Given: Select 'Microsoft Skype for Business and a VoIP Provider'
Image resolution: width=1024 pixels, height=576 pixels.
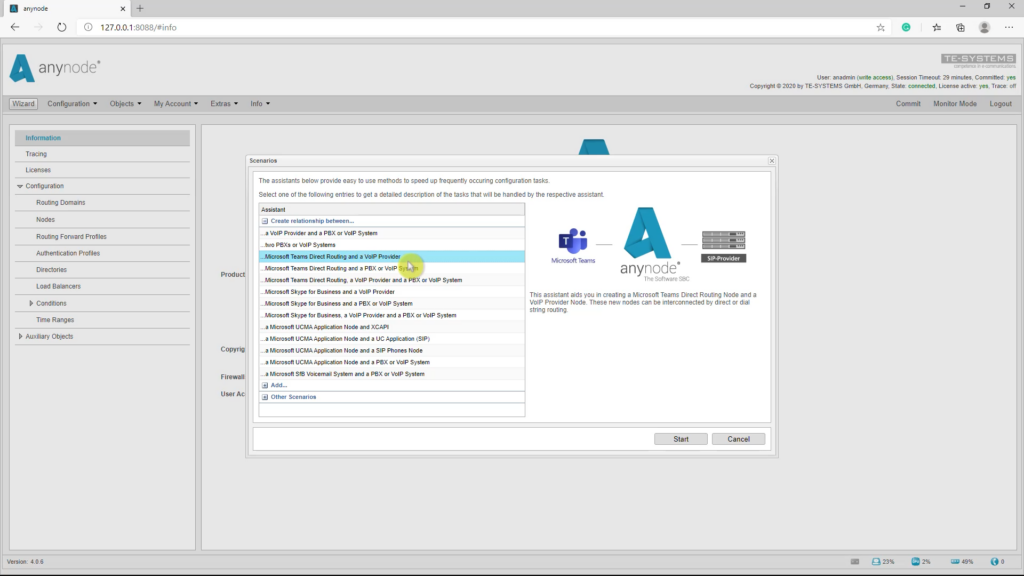Looking at the screenshot, I should coord(392,292).
